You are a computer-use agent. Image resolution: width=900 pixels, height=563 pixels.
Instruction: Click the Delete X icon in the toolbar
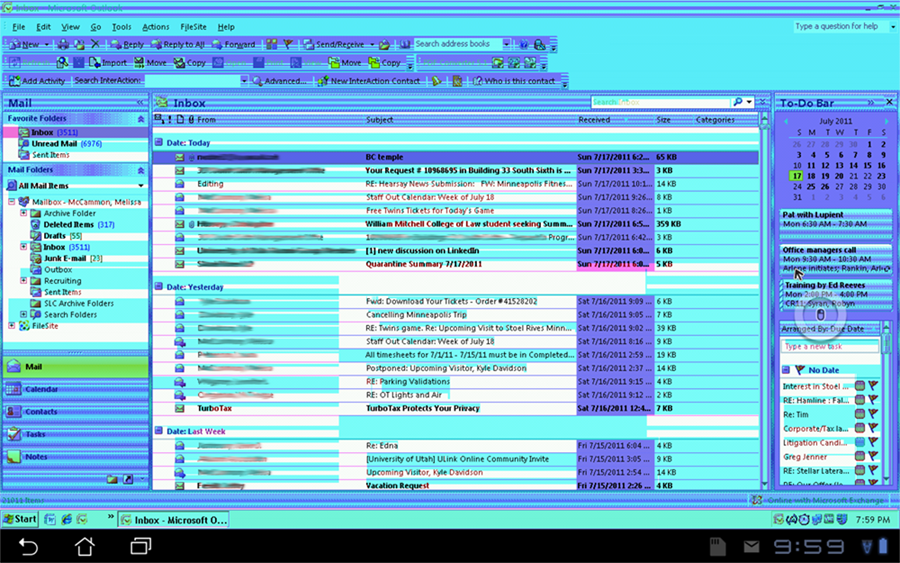[95, 44]
